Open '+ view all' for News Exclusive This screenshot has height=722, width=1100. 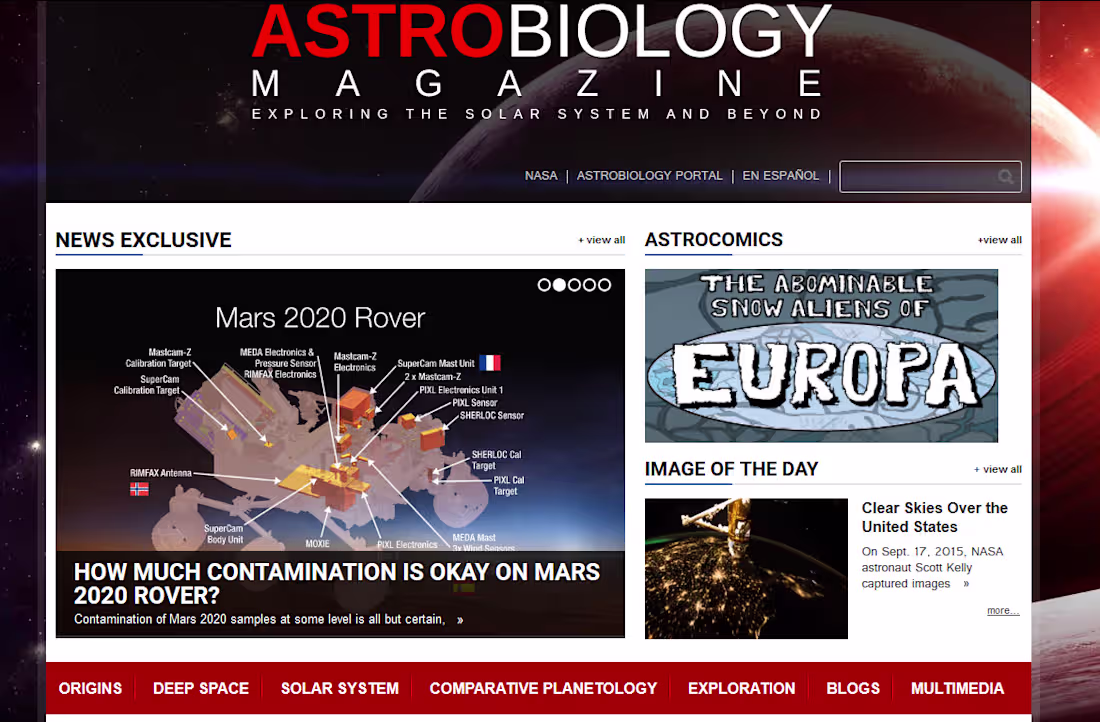pyautogui.click(x=601, y=240)
